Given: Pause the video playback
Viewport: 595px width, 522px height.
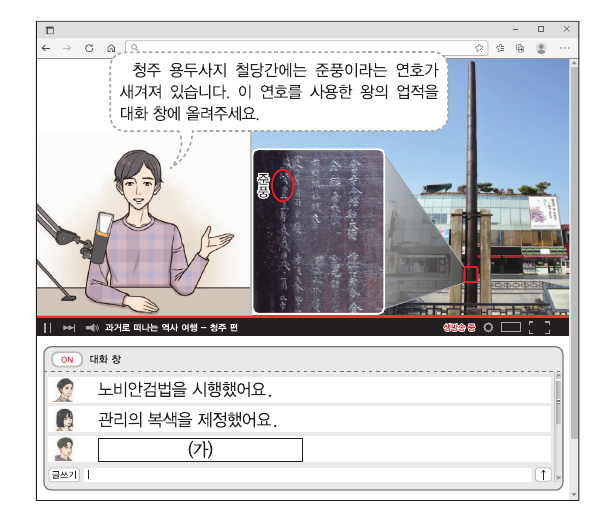Looking at the screenshot, I should [47, 327].
